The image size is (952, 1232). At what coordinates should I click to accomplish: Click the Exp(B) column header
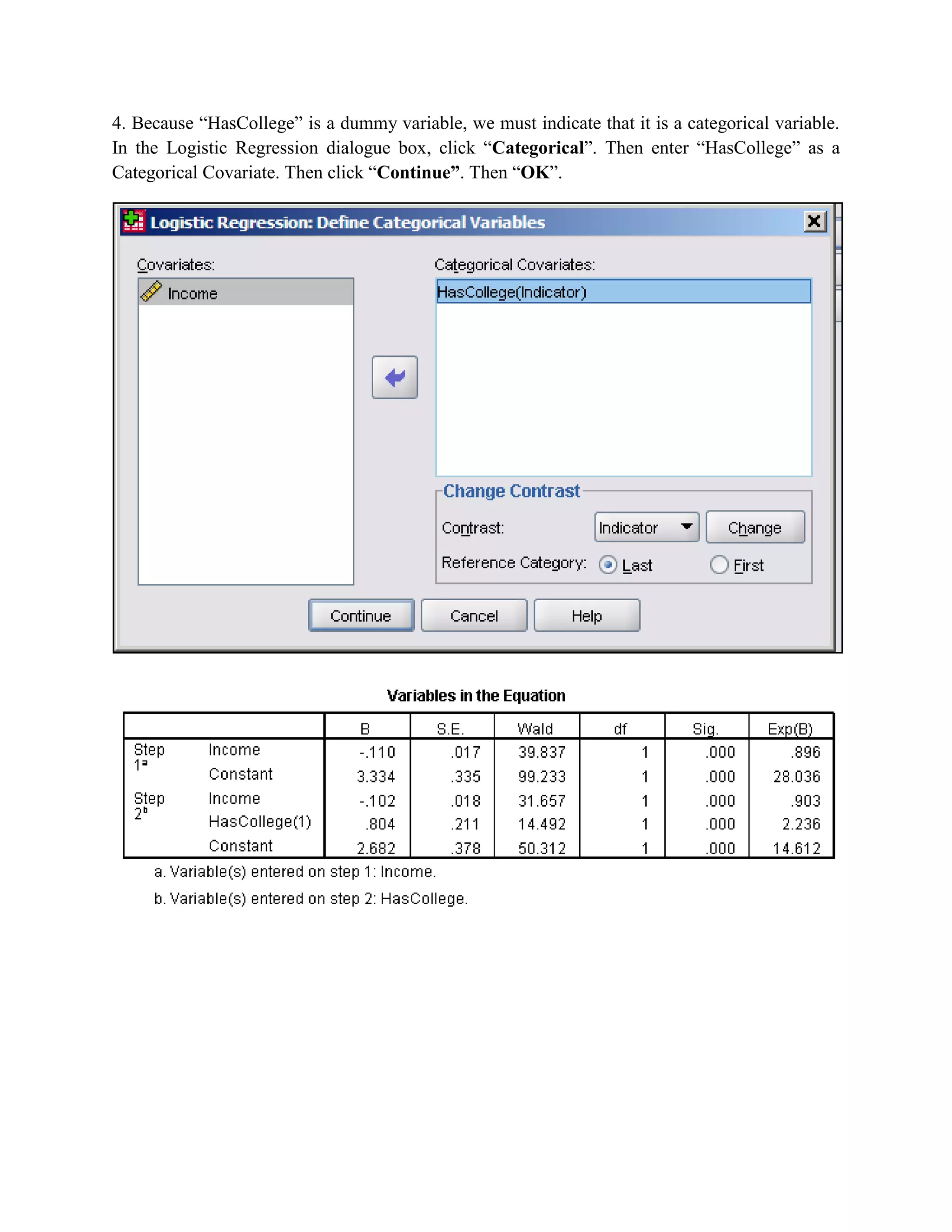(790, 729)
